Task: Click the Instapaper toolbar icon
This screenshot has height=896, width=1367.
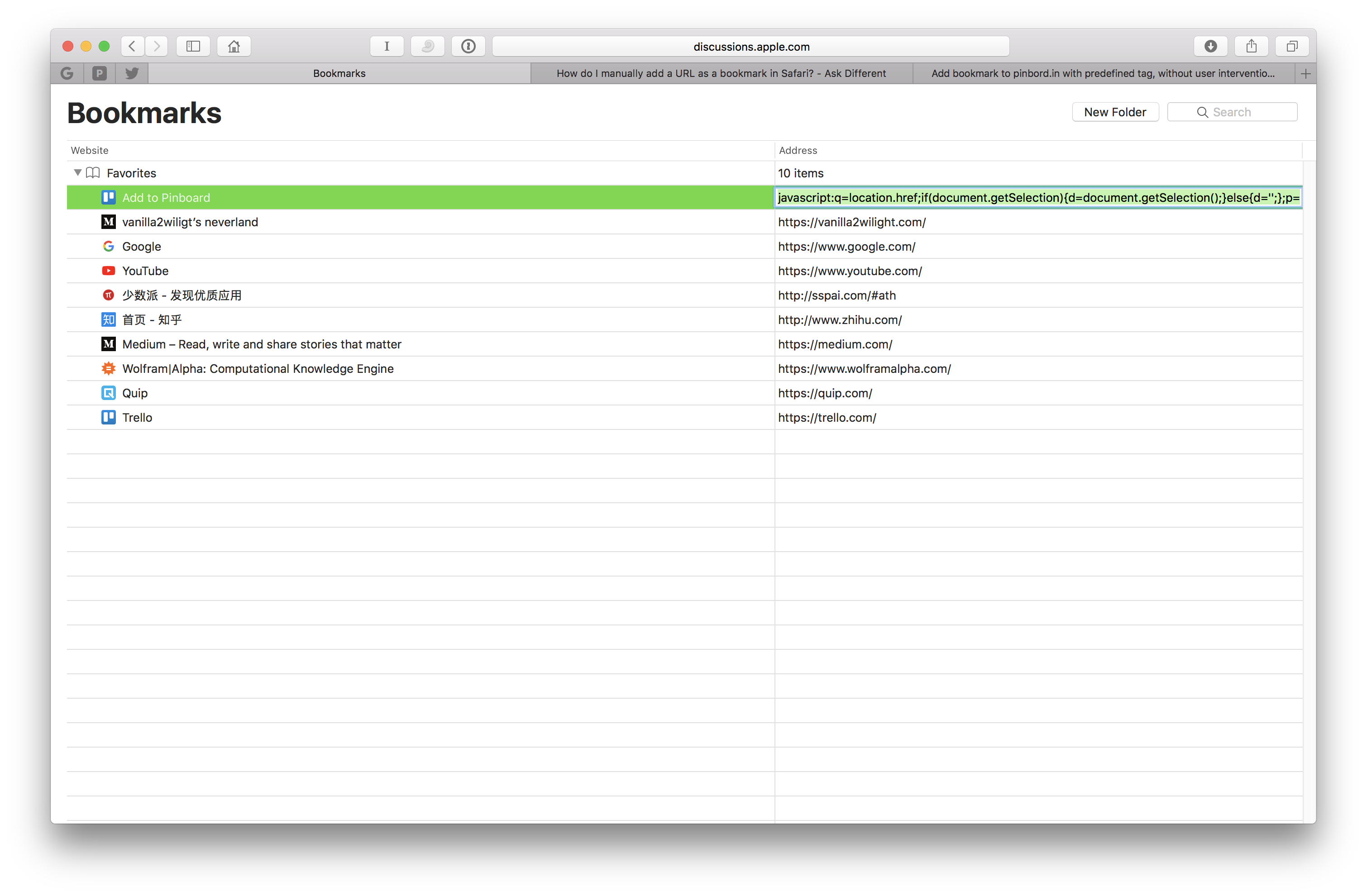Action: point(387,46)
